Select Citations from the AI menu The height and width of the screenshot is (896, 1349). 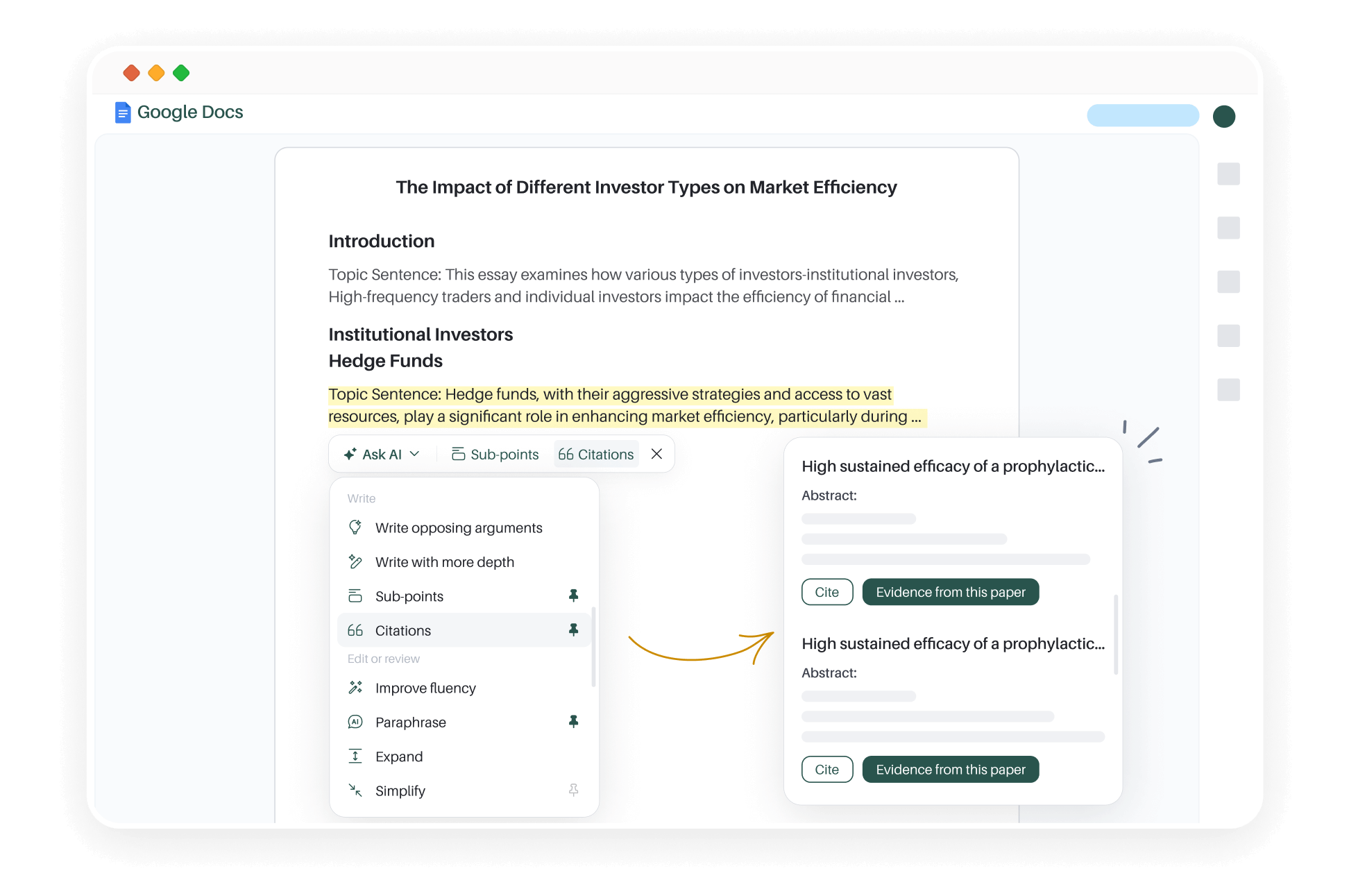403,630
